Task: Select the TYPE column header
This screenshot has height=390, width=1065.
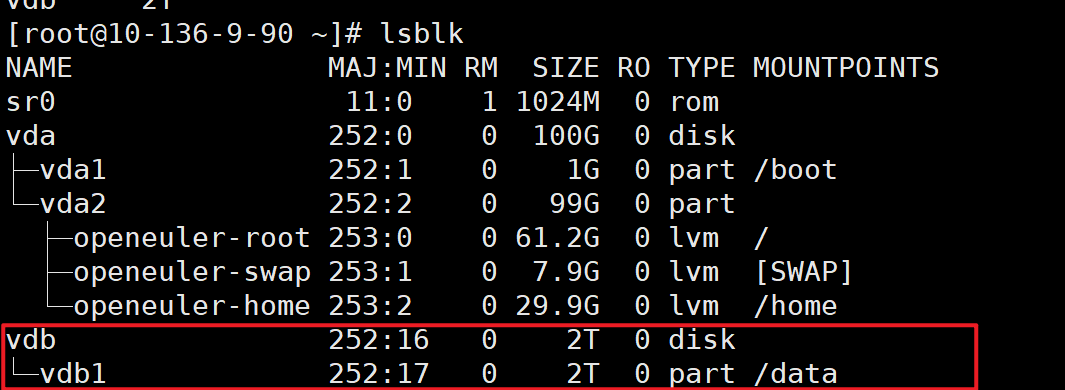Action: pos(702,68)
